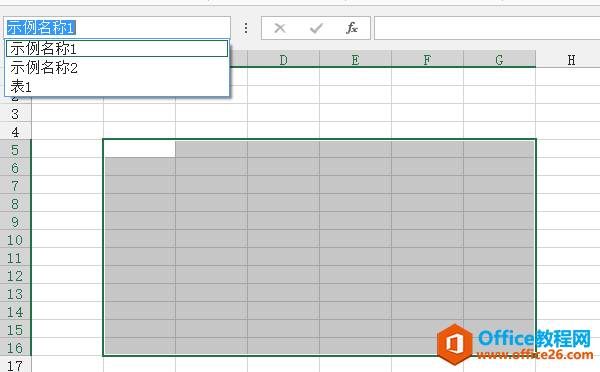Click the three-dot name box resize handle
Screen dimensions: 600x372
click(x=246, y=28)
